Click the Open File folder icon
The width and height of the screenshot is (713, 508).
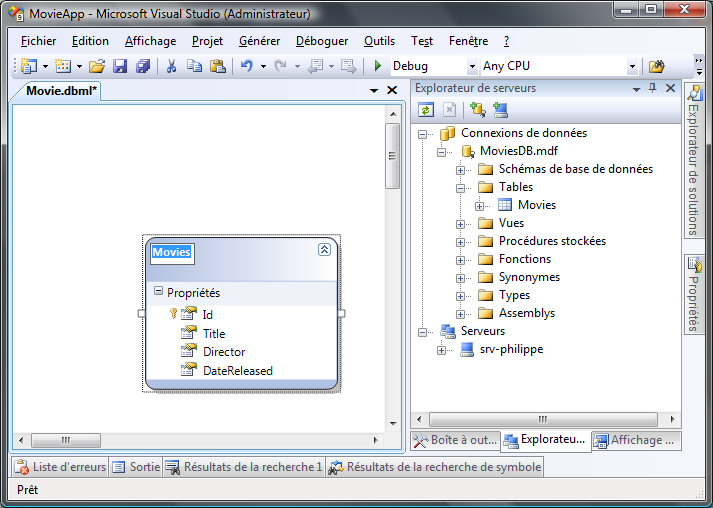tap(97, 66)
